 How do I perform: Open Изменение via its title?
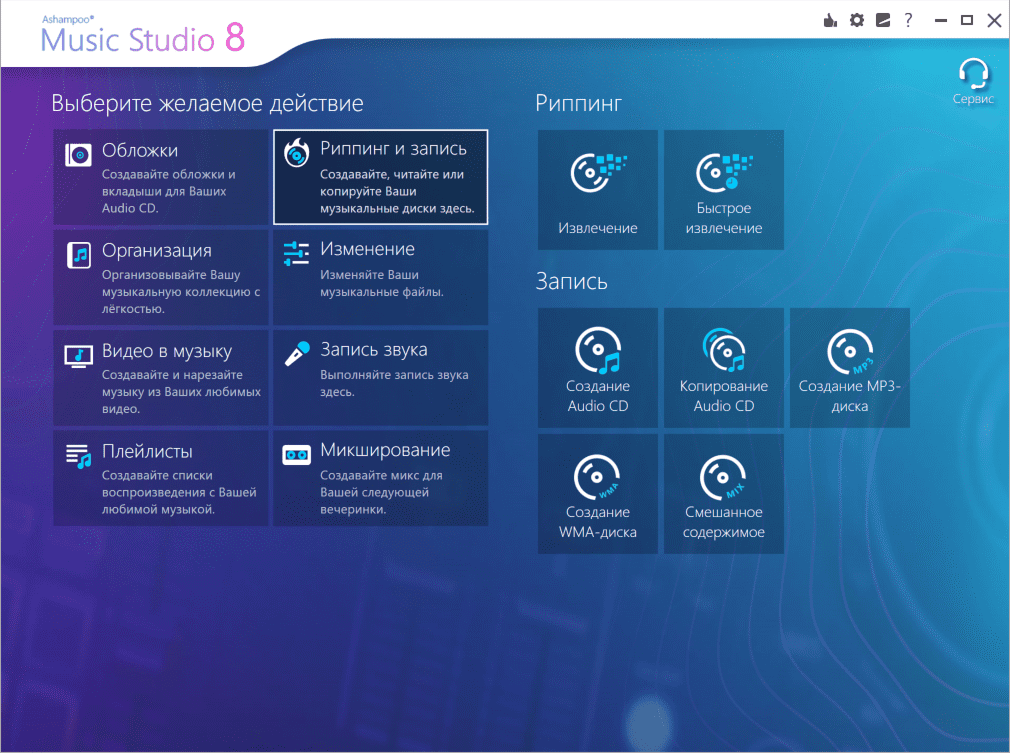(x=367, y=249)
